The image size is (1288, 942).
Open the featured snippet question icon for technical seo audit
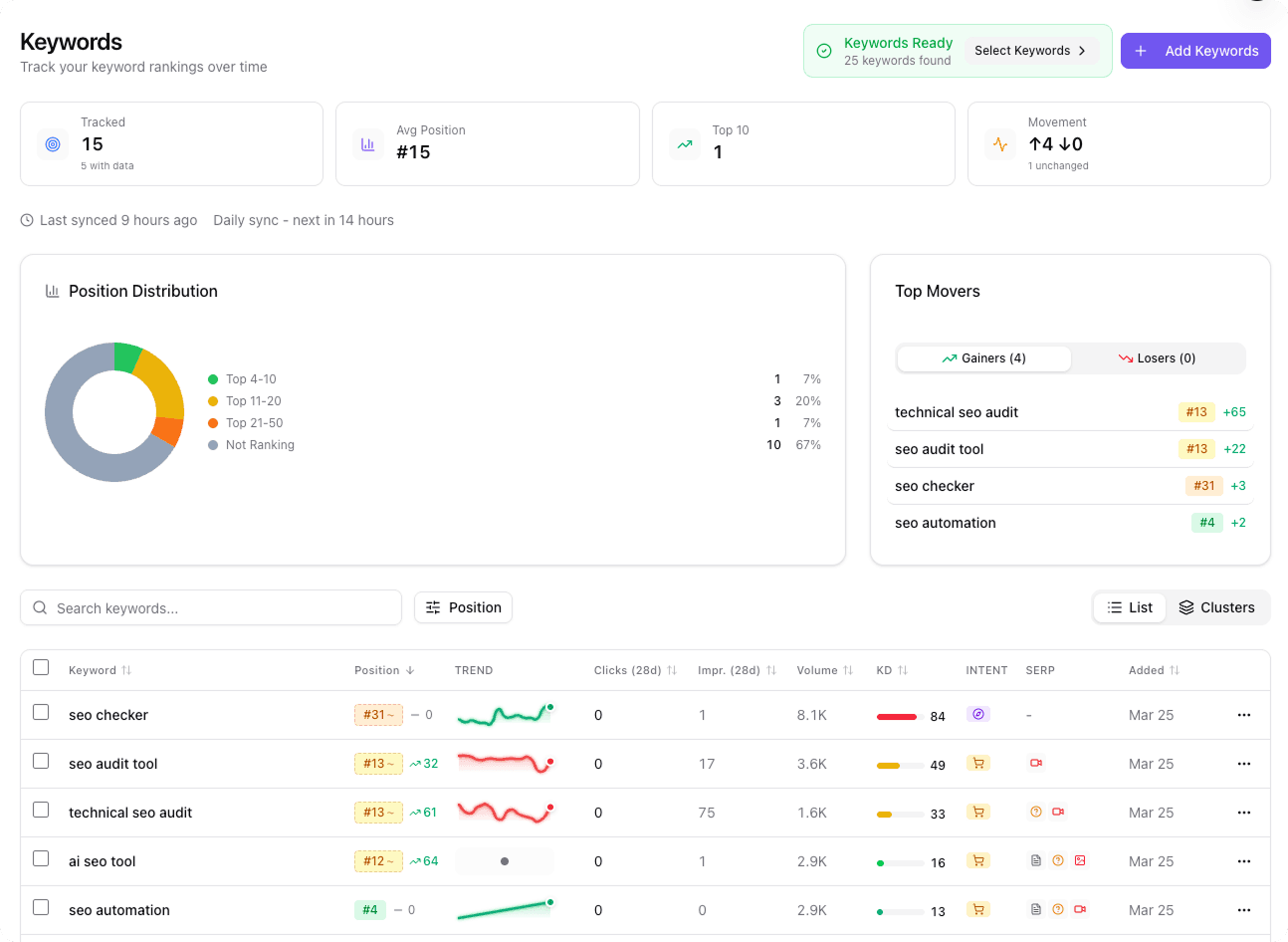(x=1036, y=812)
